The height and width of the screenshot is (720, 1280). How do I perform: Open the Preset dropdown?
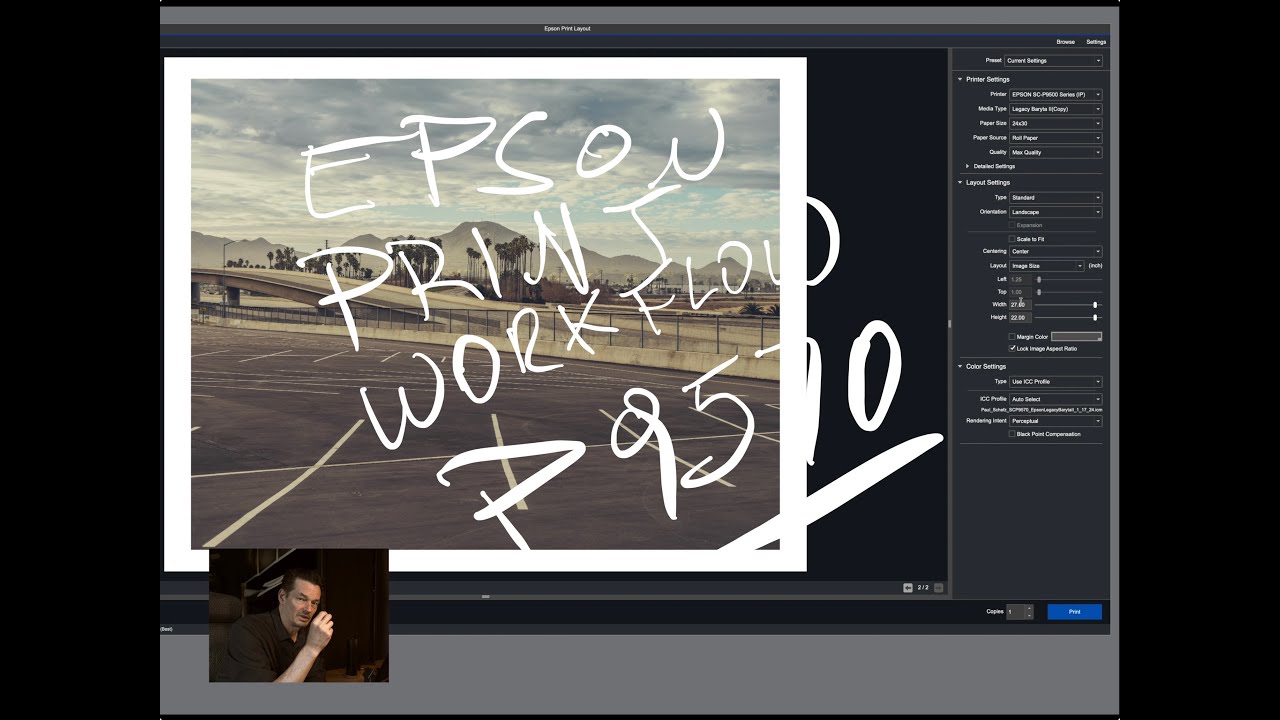pyautogui.click(x=1054, y=61)
